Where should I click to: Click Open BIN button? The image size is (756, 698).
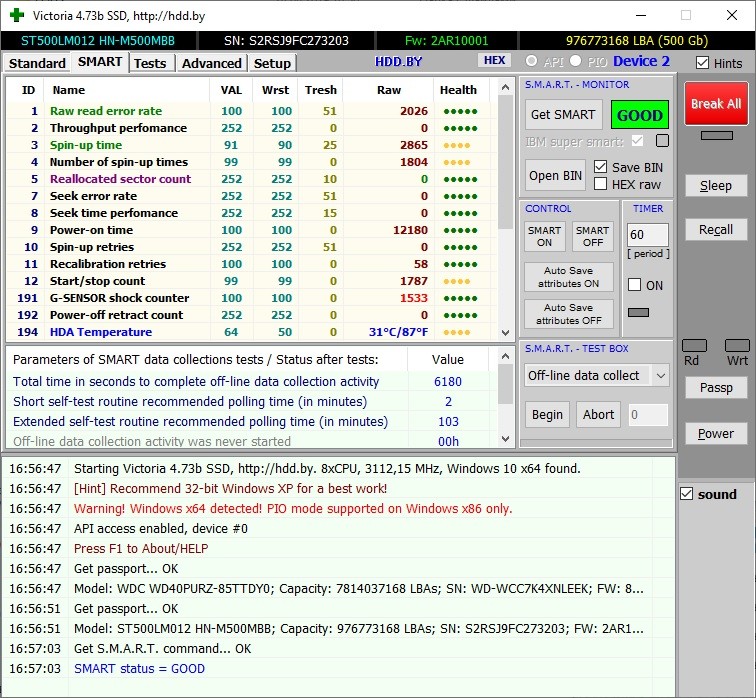555,175
